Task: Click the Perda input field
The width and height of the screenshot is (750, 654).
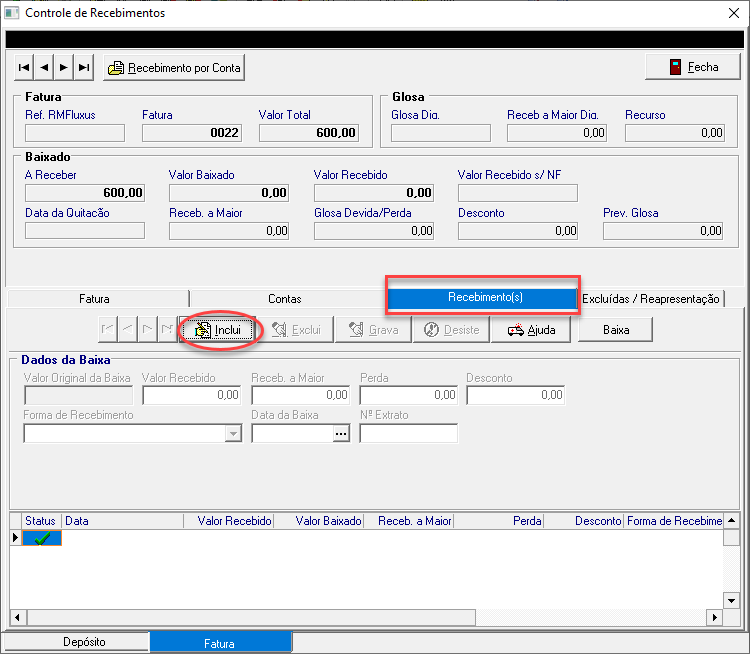Action: tap(408, 395)
